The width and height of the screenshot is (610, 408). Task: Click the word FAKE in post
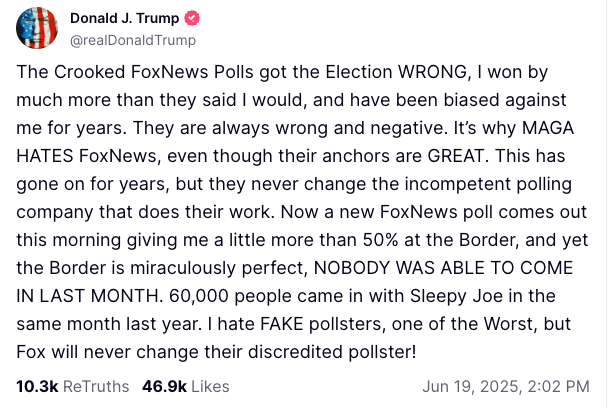pyautogui.click(x=282, y=324)
